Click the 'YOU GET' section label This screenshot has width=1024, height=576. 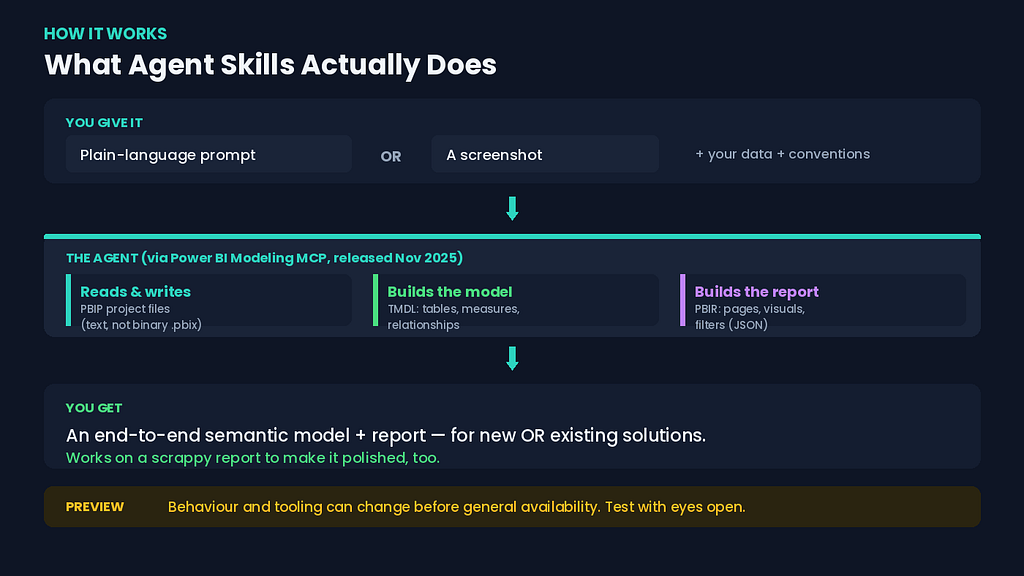click(93, 408)
